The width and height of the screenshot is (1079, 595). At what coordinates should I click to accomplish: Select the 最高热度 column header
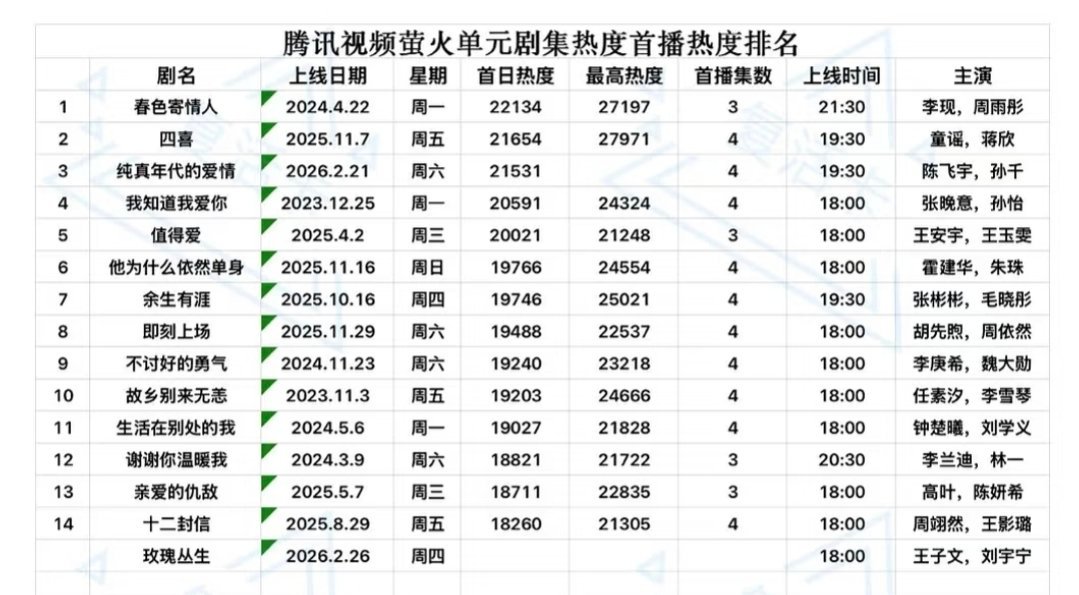624,75
